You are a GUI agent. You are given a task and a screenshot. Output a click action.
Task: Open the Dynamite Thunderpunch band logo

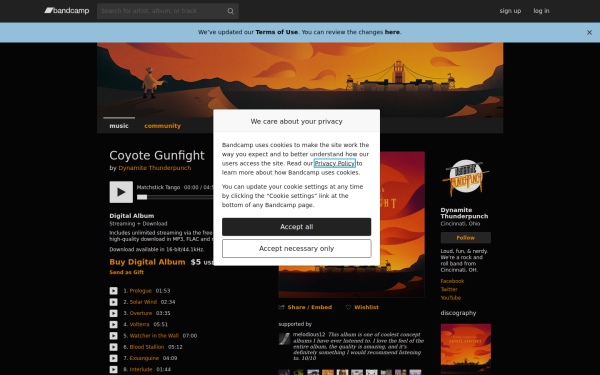tap(466, 178)
